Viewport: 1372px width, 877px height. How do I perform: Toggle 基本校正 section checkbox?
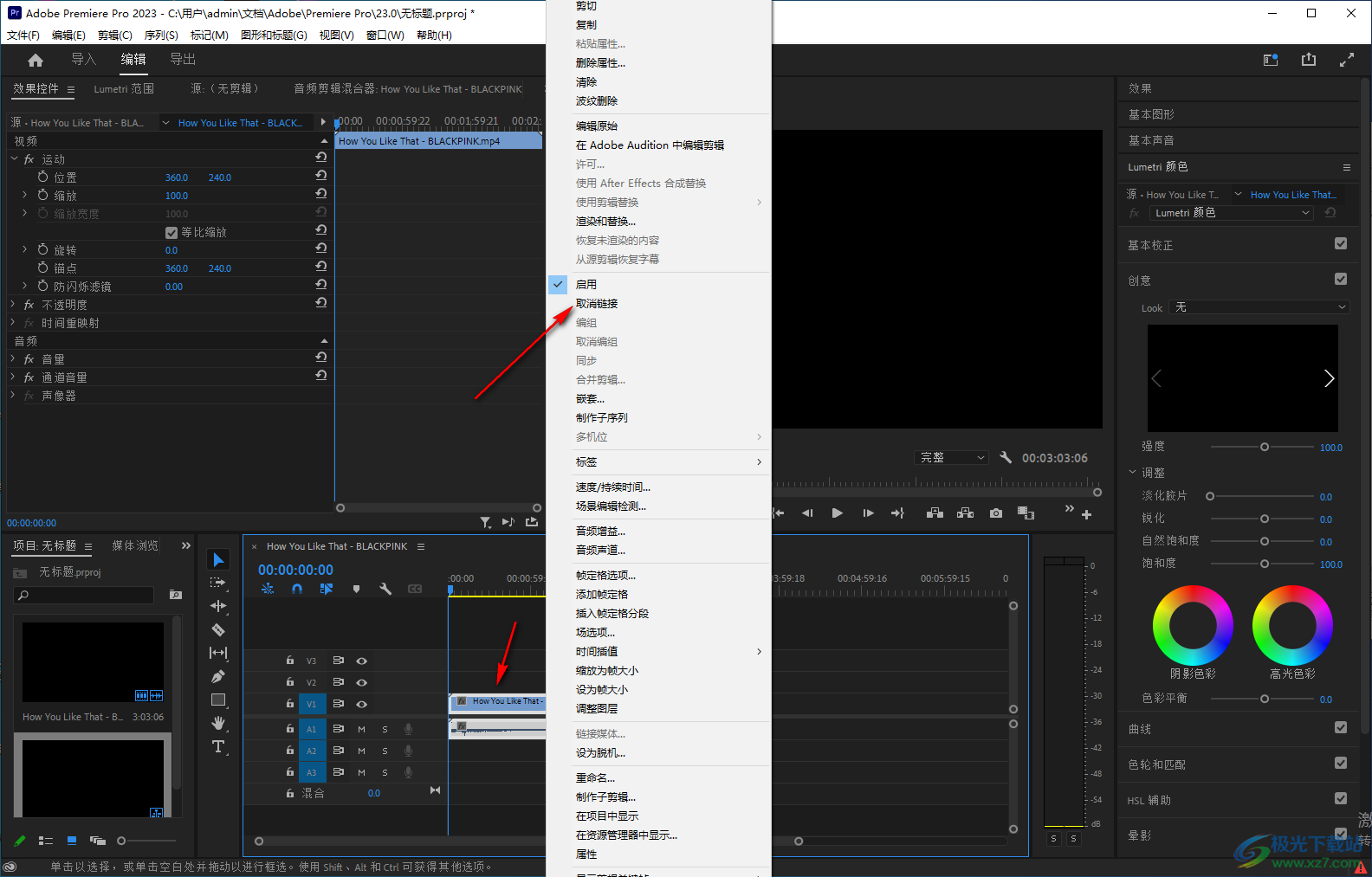coord(1341,244)
